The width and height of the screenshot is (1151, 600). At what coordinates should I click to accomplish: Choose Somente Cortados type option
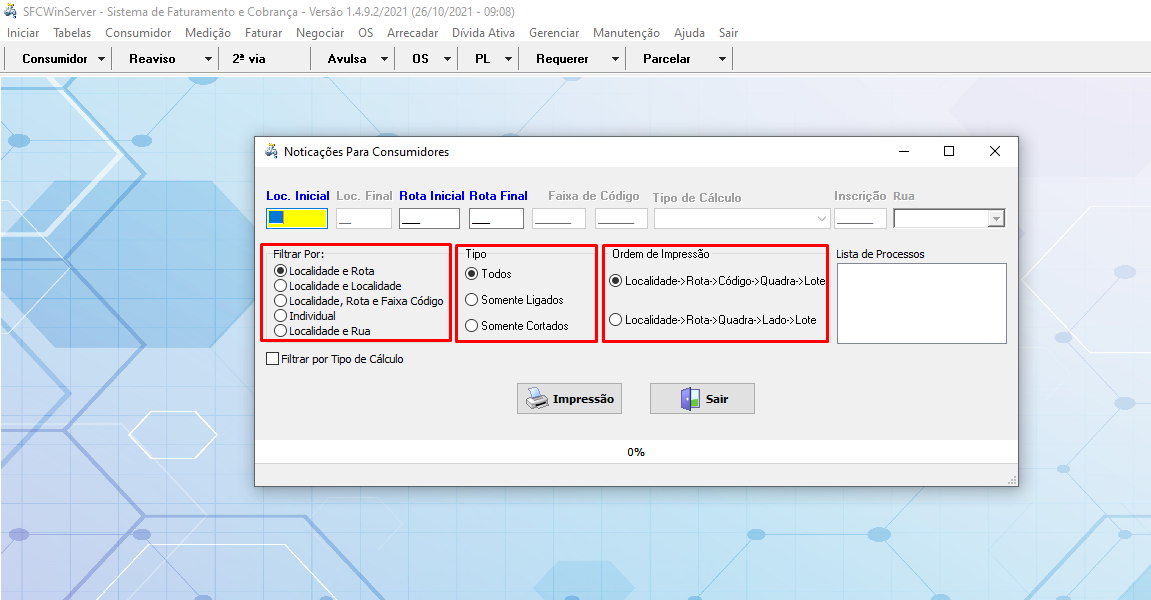click(x=472, y=326)
